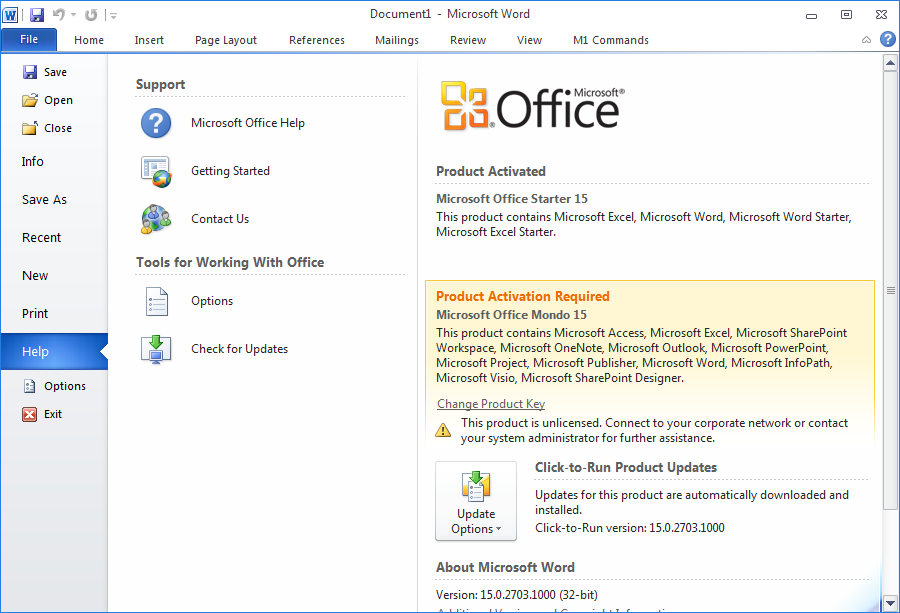900x613 pixels.
Task: Open the Mailings ribbon tab
Action: [x=397, y=40]
